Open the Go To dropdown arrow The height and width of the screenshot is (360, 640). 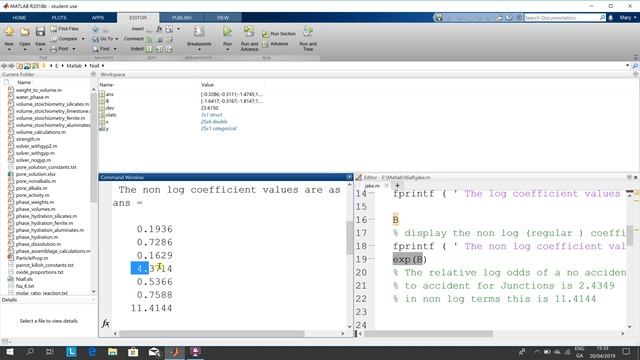tap(117, 39)
